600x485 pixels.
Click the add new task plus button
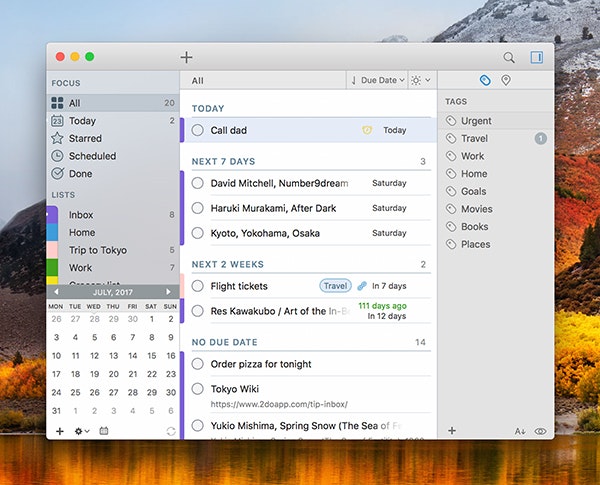(186, 57)
